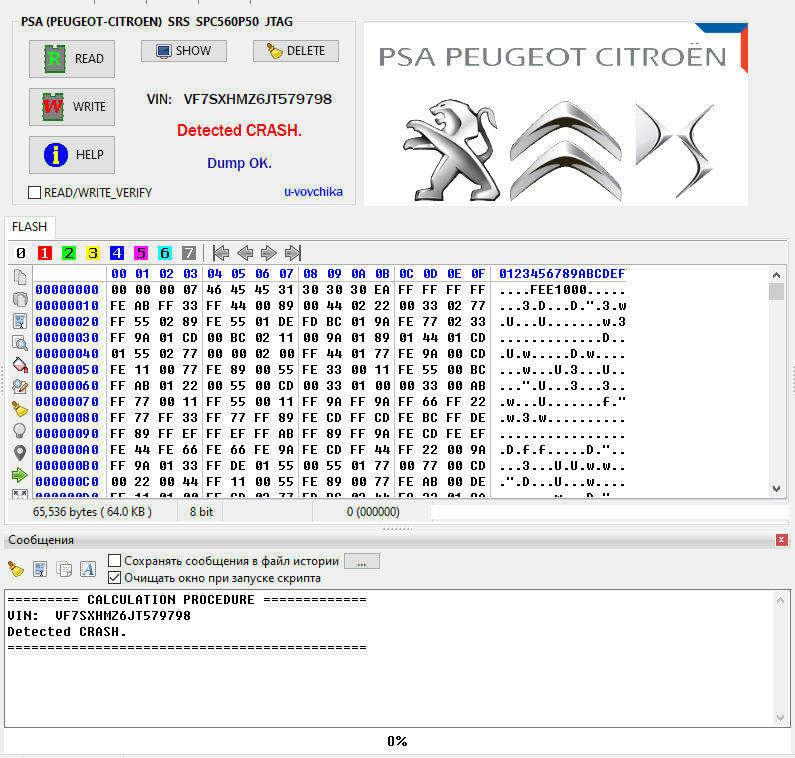
Task: Select blue color marker 4
Action: pyautogui.click(x=117, y=252)
